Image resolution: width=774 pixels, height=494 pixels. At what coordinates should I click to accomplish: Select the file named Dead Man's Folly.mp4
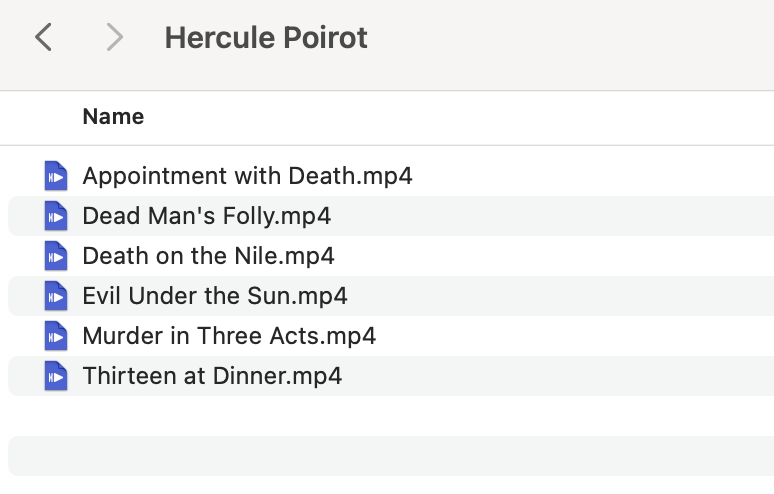click(x=206, y=216)
